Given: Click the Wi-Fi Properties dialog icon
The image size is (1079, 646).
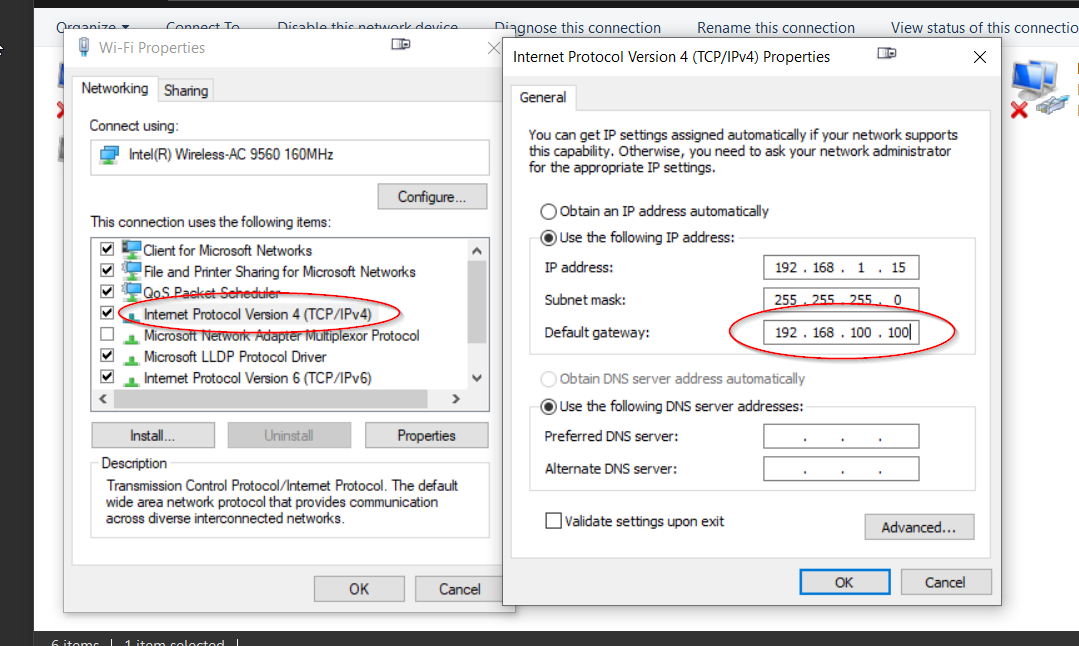Looking at the screenshot, I should [x=83, y=47].
